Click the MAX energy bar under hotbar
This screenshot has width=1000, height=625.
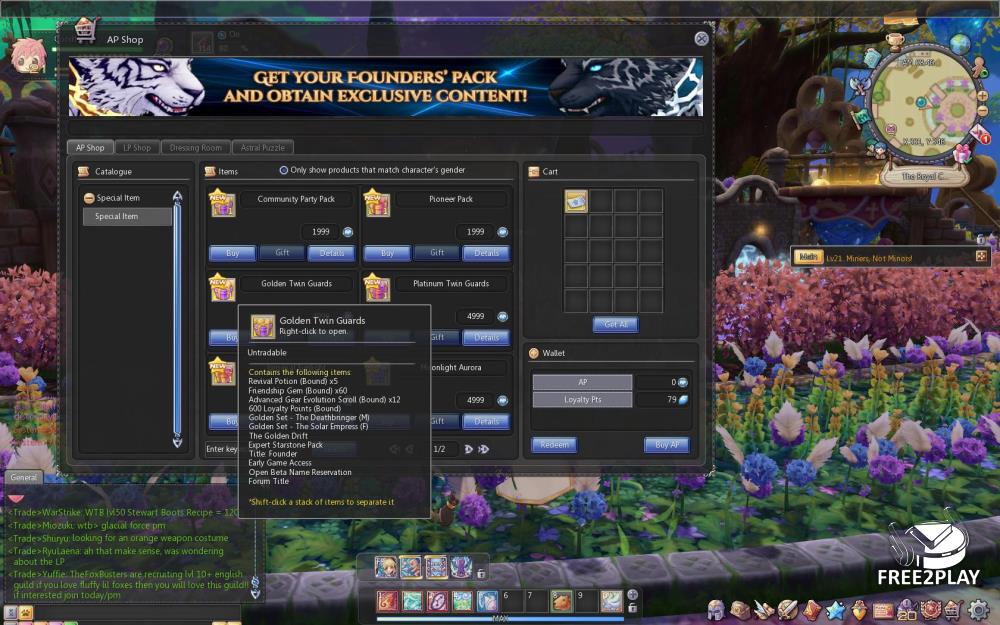coord(500,618)
